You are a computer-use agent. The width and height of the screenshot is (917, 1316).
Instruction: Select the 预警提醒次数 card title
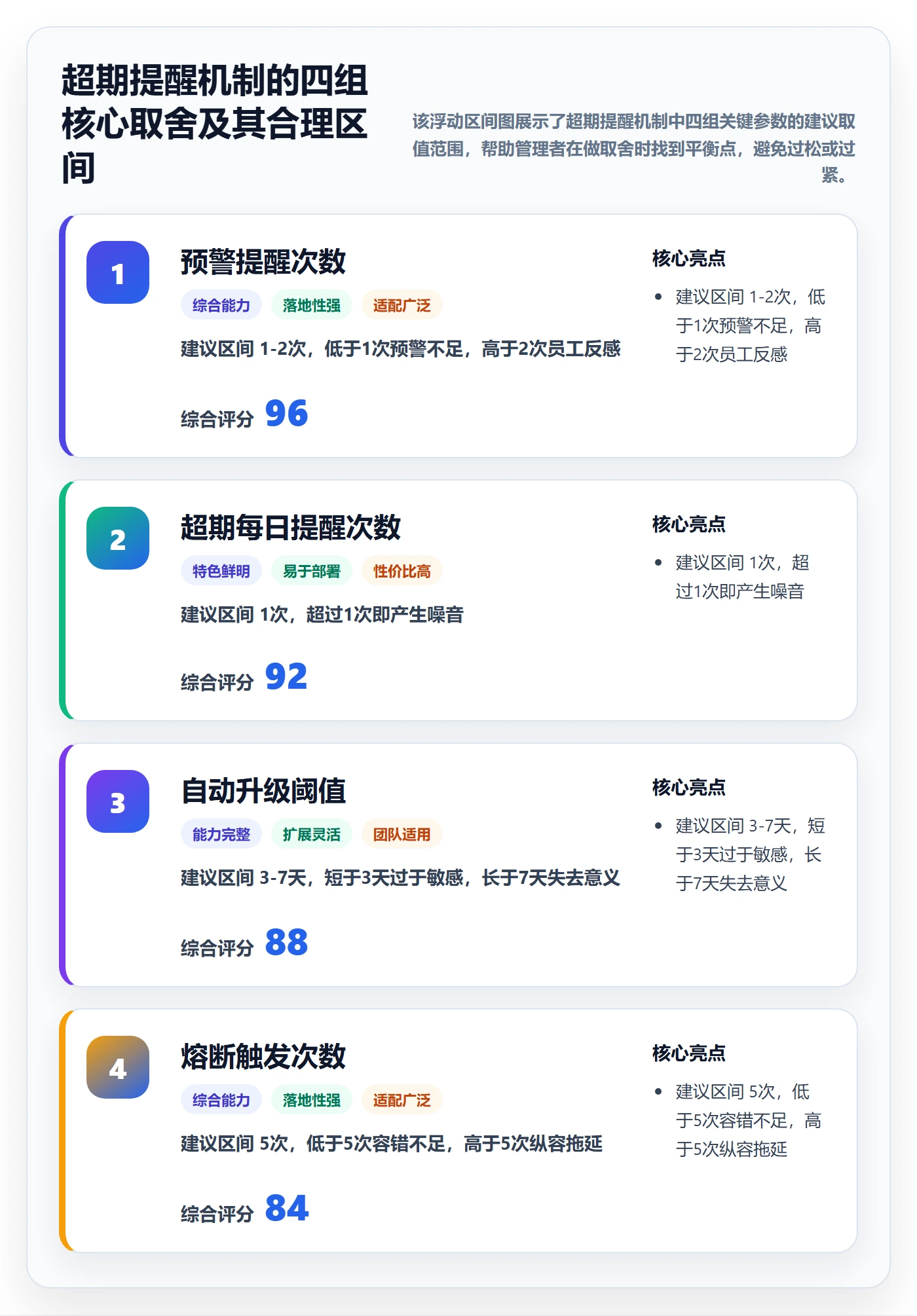click(x=263, y=262)
